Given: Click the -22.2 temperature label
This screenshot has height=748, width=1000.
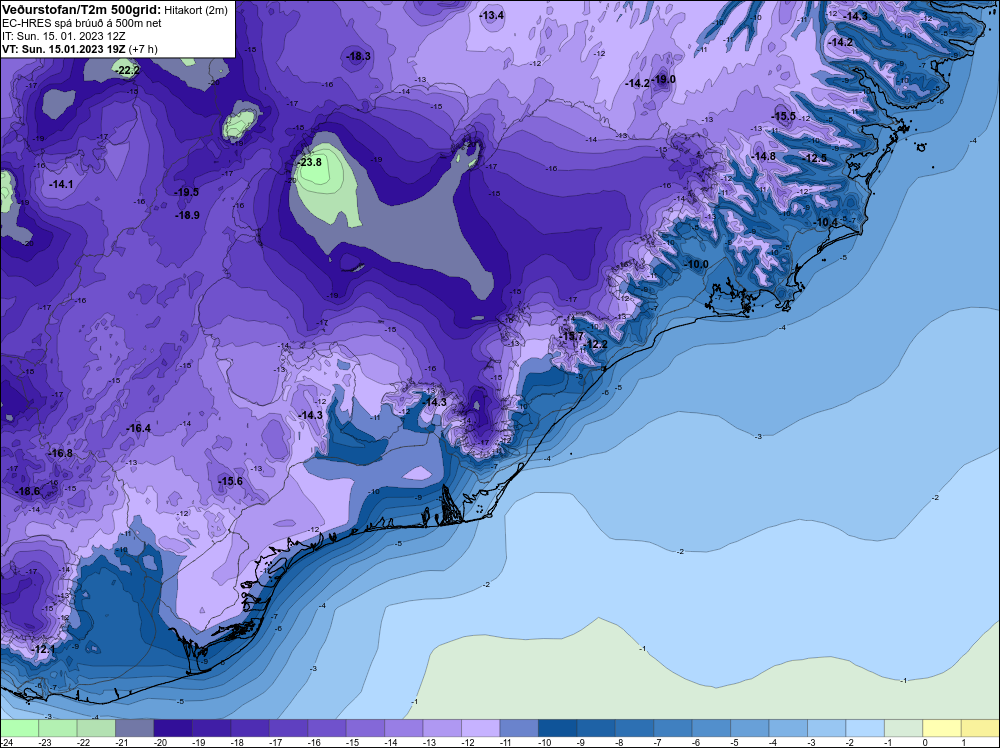Looking at the screenshot, I should (x=127, y=70).
